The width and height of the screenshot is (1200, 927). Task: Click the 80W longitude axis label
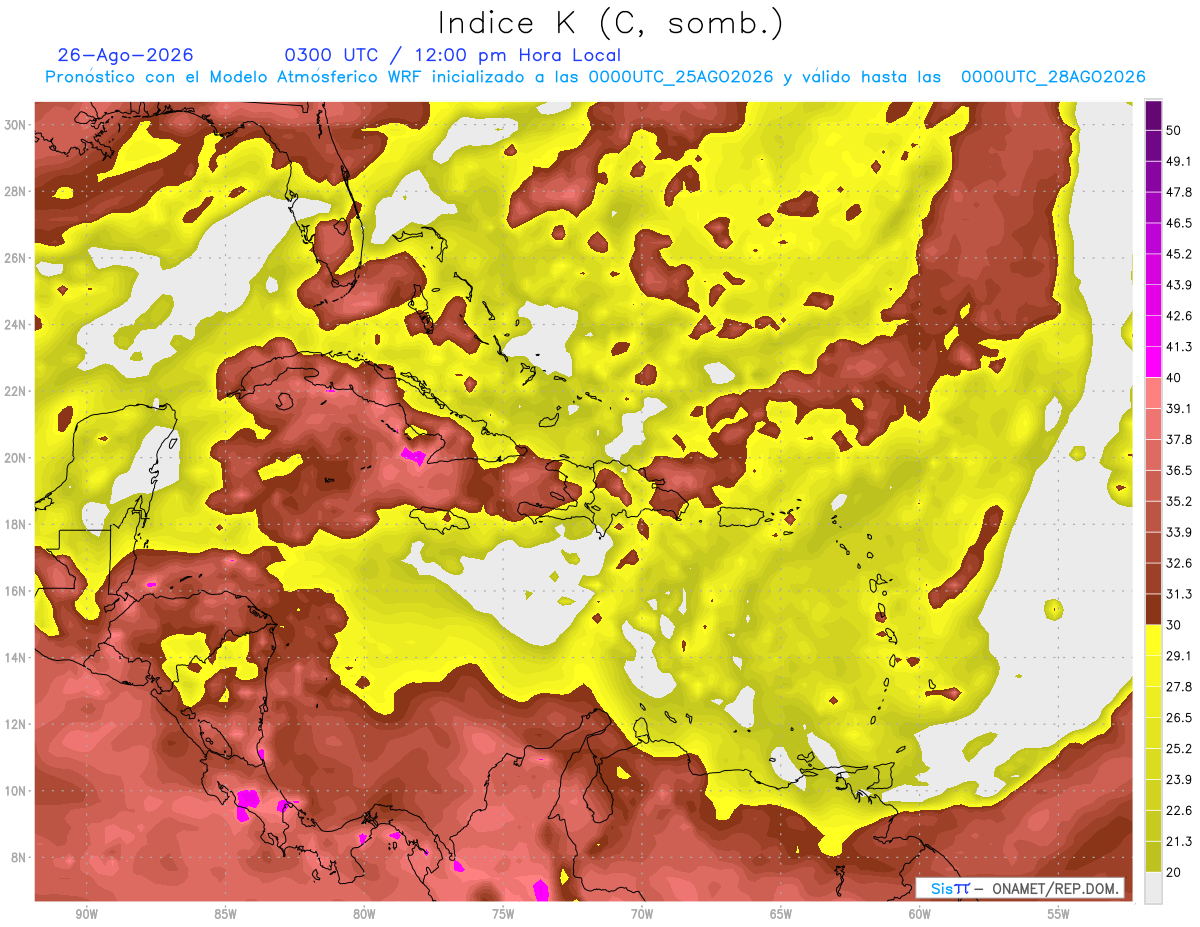pos(364,915)
